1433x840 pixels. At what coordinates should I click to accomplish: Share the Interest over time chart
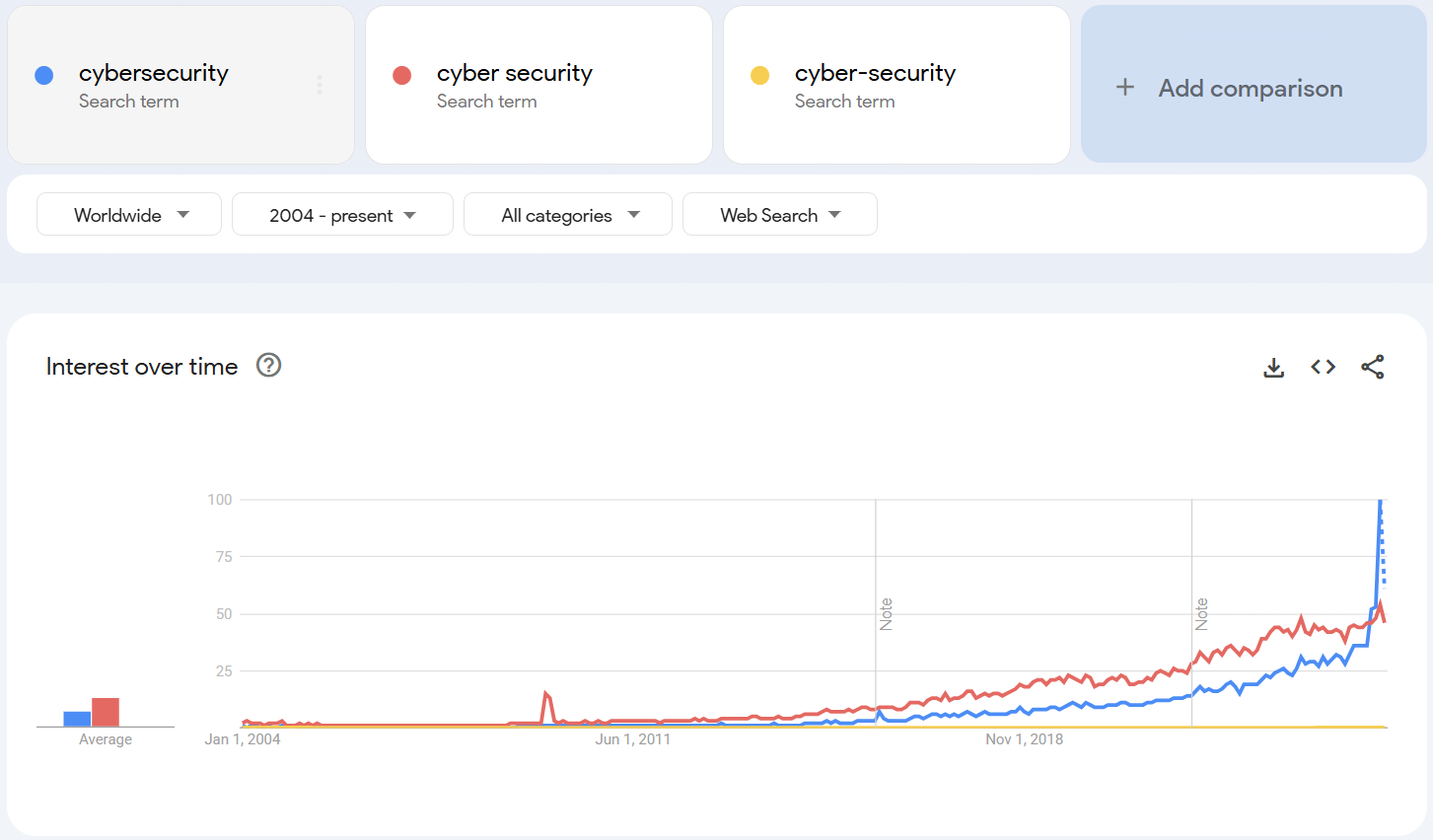[x=1373, y=366]
